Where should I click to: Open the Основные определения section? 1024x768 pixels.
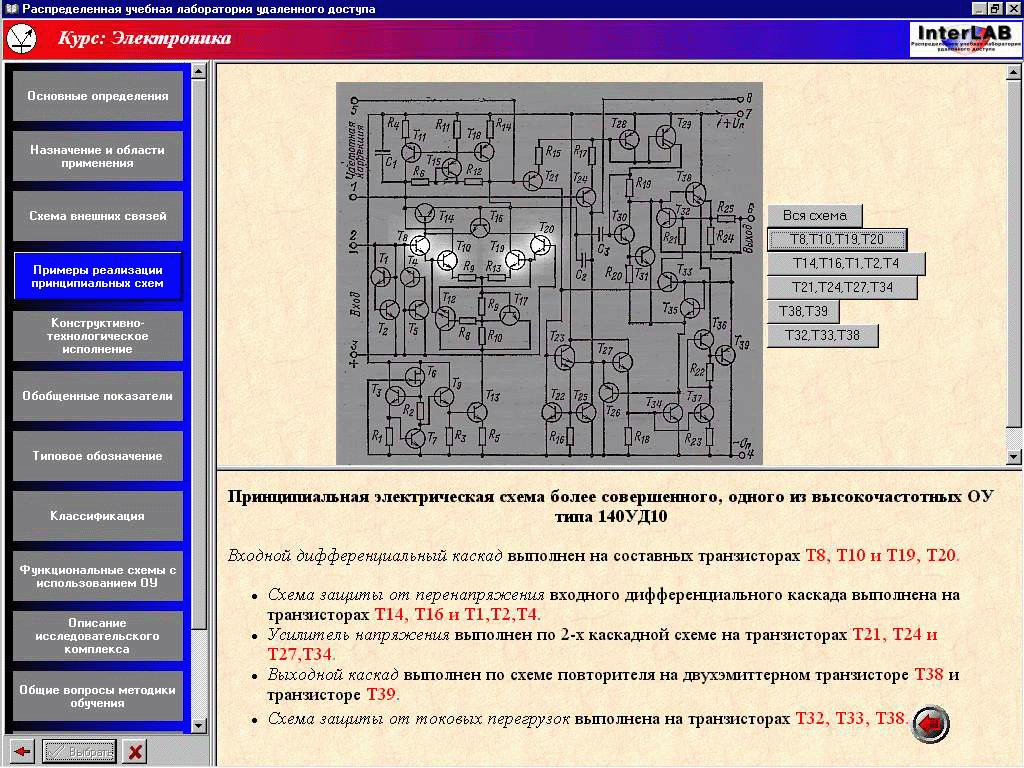(97, 96)
